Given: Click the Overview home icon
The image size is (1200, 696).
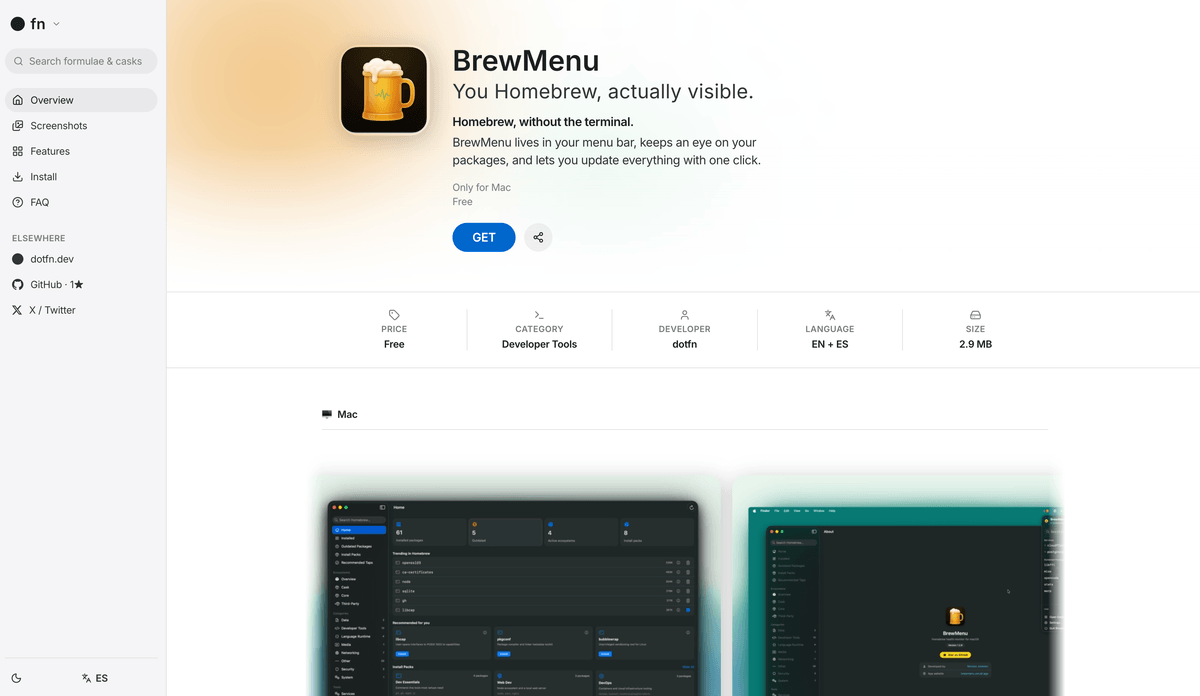Looking at the screenshot, I should coord(18,100).
